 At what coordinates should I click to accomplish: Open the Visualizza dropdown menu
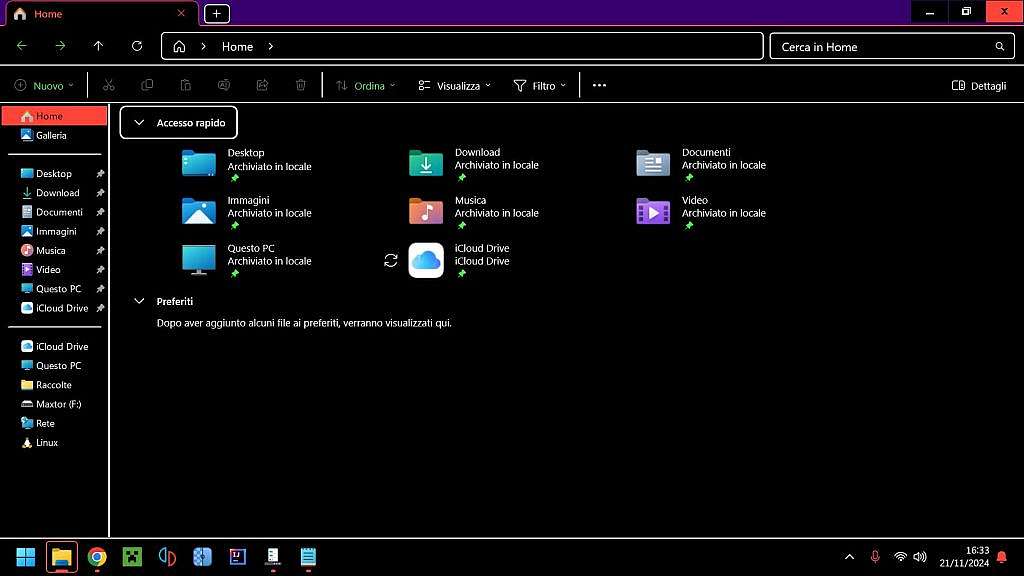[454, 85]
